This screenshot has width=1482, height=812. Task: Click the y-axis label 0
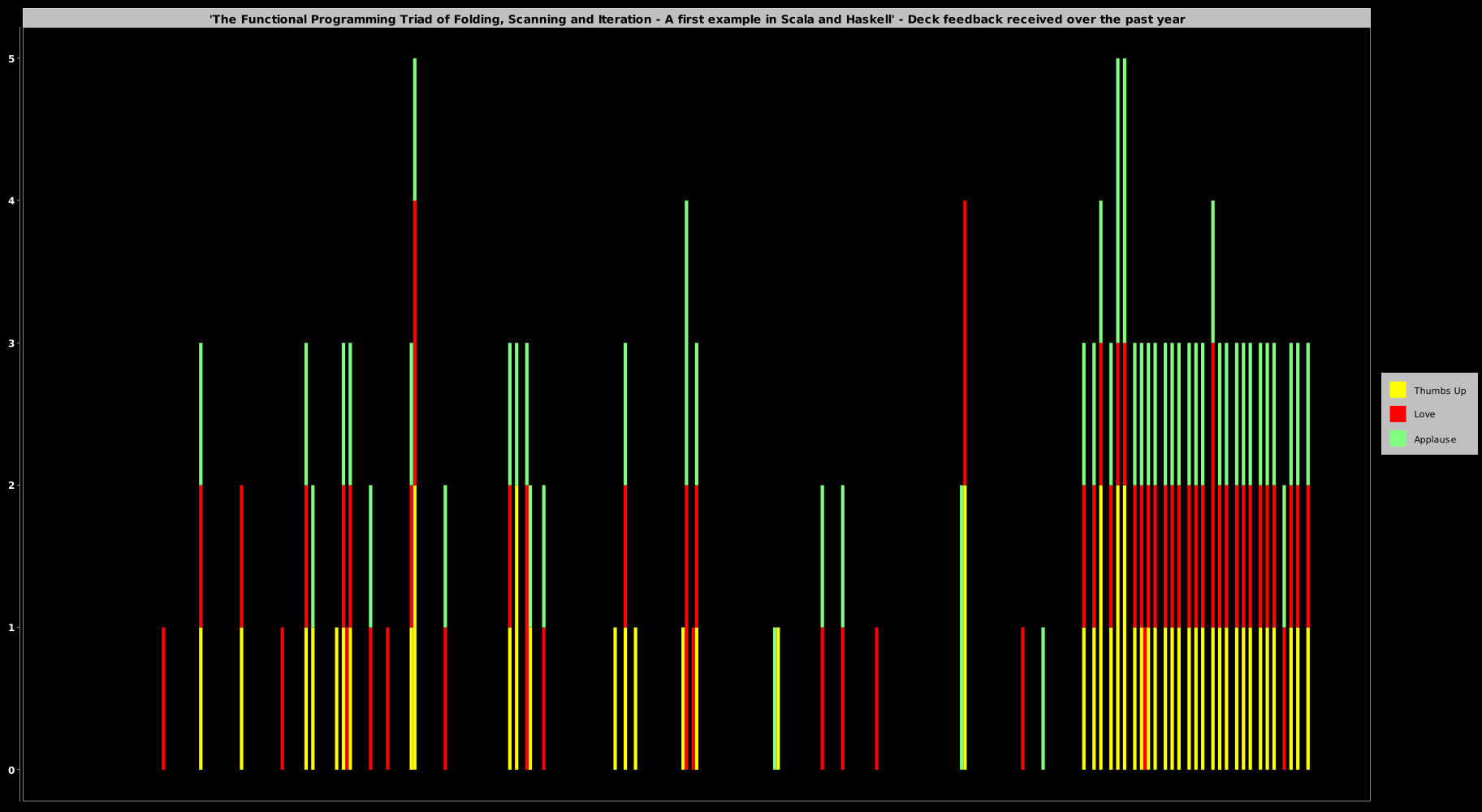click(x=11, y=770)
